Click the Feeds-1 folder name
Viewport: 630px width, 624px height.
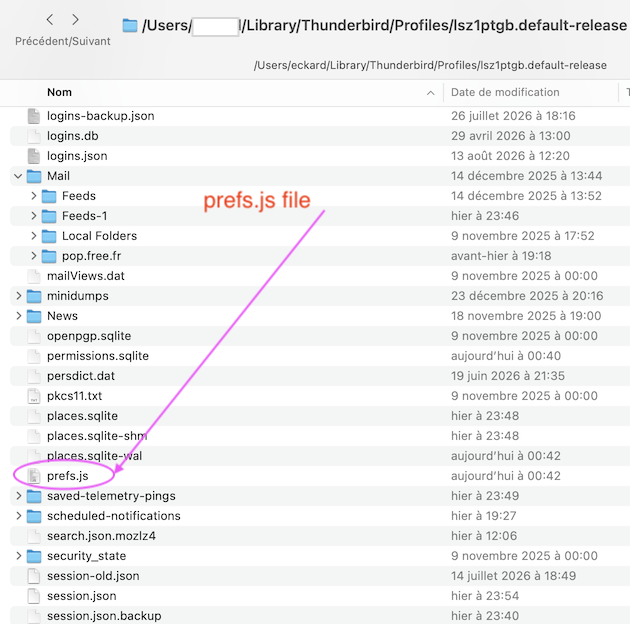84,216
